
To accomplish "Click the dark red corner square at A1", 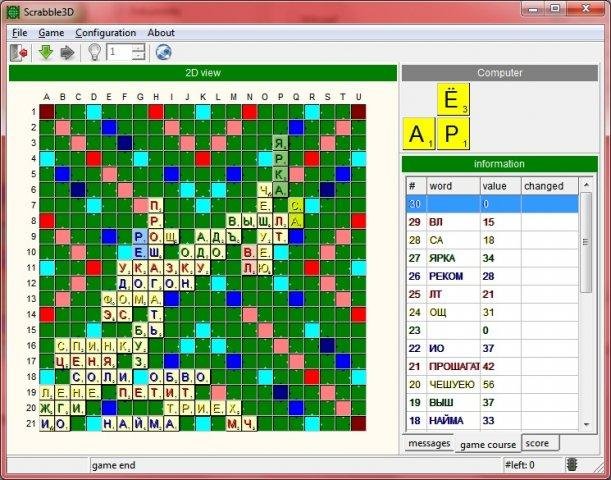I will [x=47, y=112].
